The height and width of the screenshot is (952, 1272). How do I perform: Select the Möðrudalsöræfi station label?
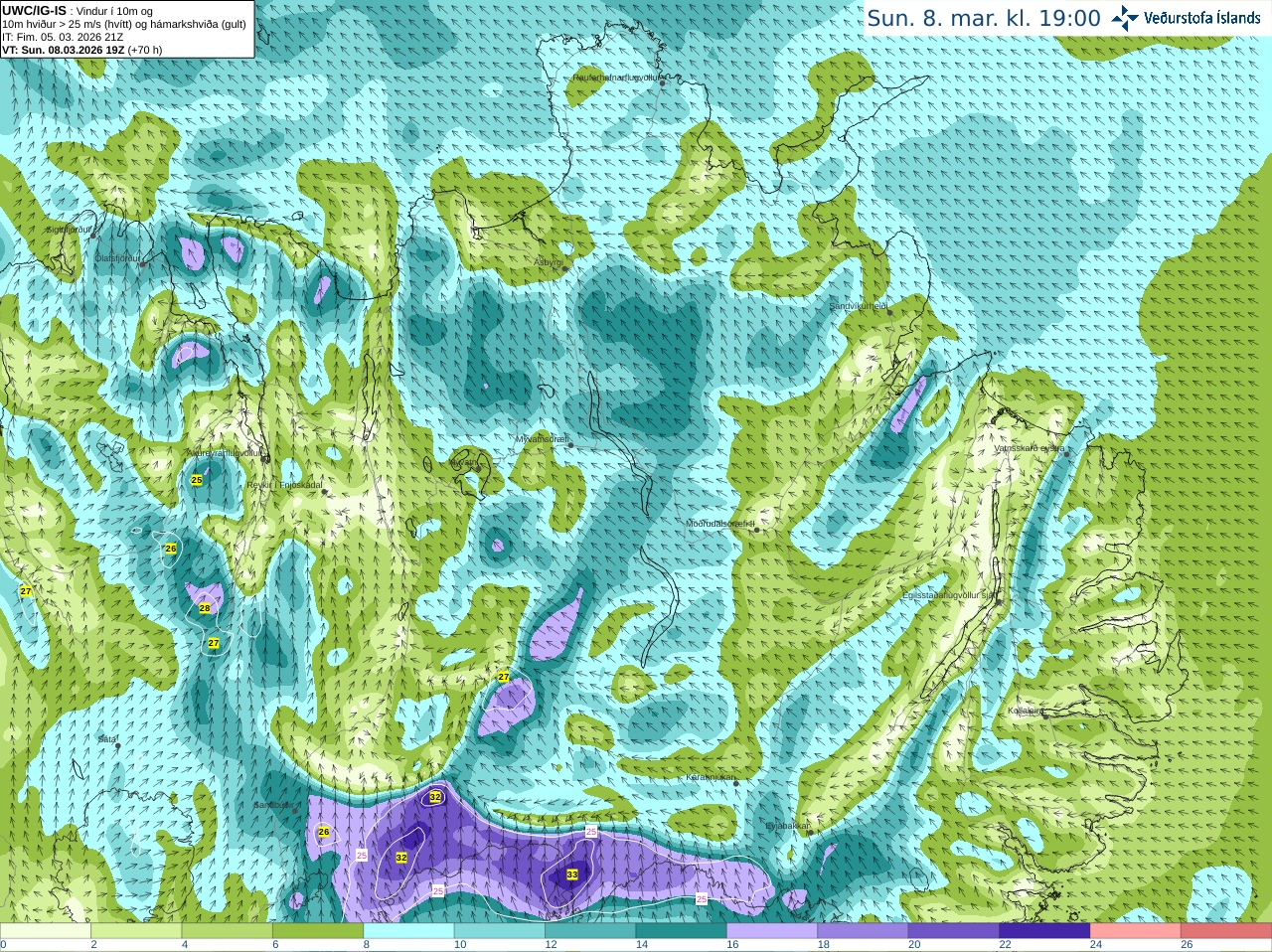720,524
